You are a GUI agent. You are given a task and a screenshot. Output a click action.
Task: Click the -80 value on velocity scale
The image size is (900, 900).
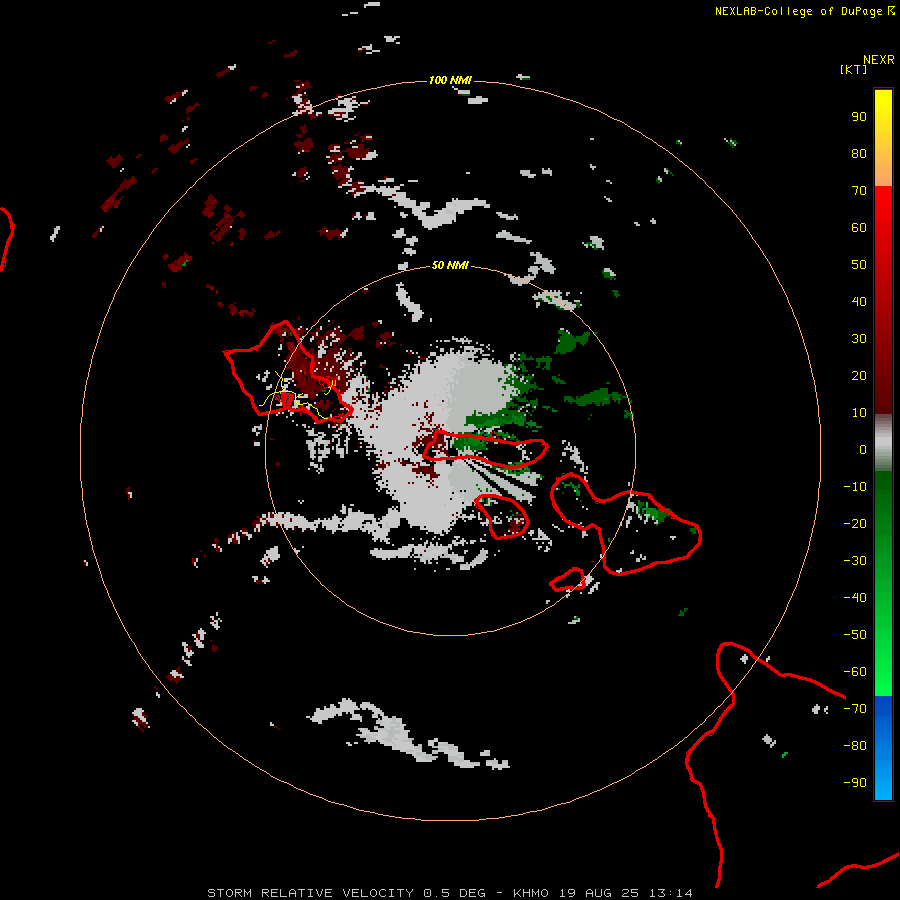[855, 746]
